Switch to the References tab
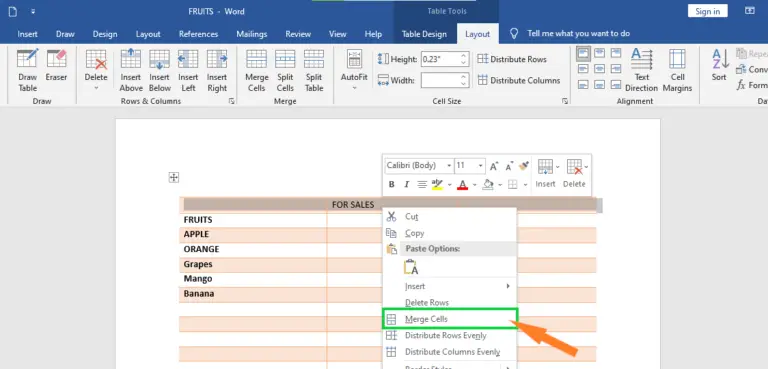 pyautogui.click(x=198, y=34)
